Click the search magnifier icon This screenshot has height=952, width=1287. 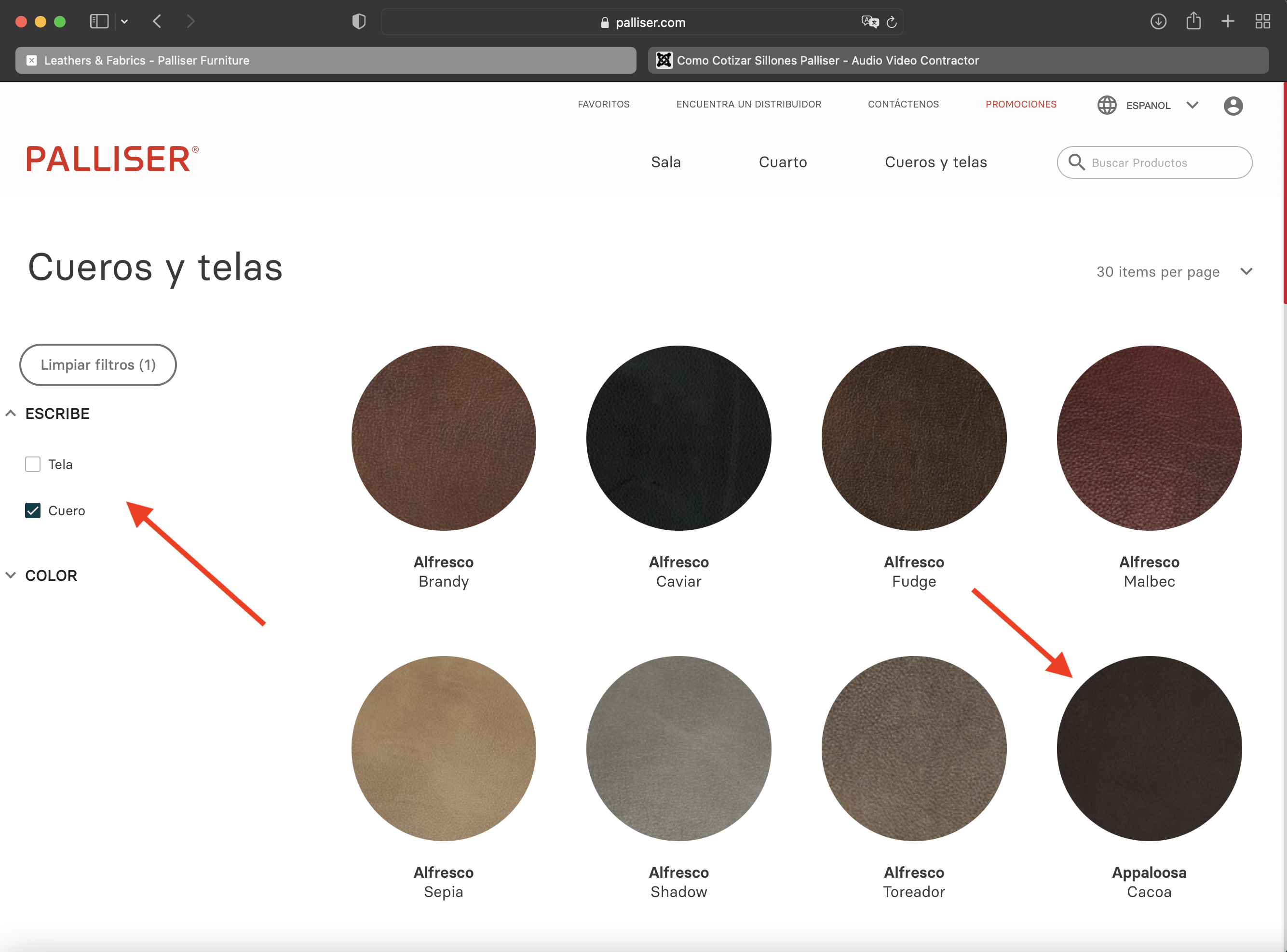pos(1076,162)
